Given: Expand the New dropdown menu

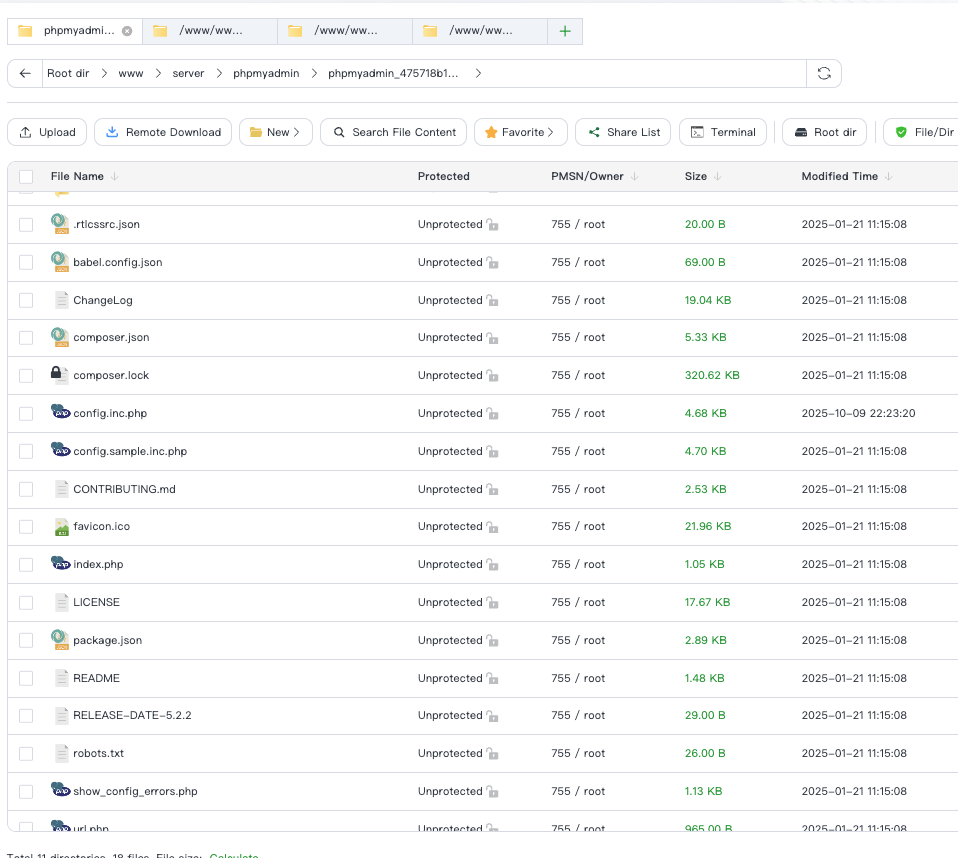Looking at the screenshot, I should [275, 132].
